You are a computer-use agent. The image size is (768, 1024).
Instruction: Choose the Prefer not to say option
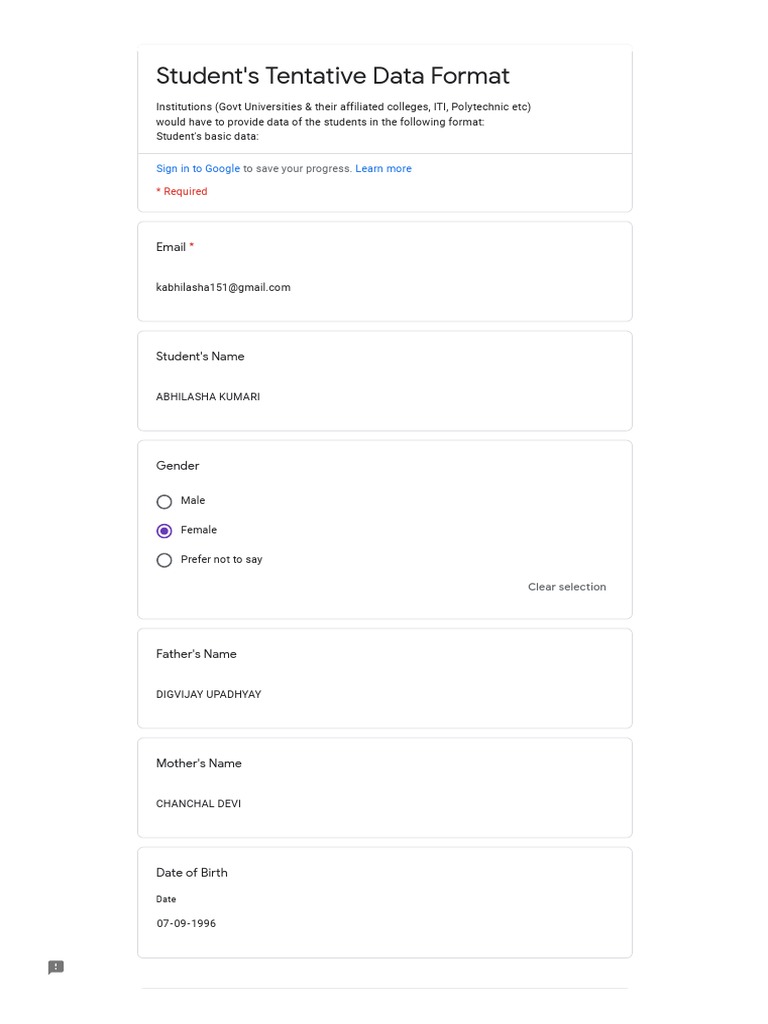164,560
